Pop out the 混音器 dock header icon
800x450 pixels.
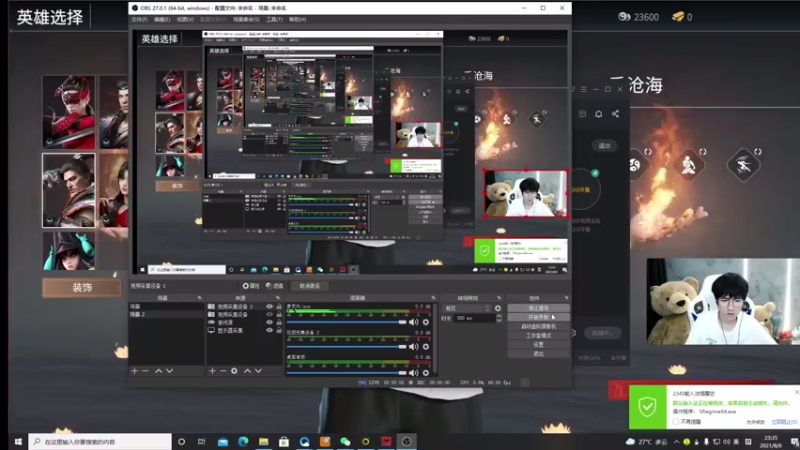click(433, 297)
